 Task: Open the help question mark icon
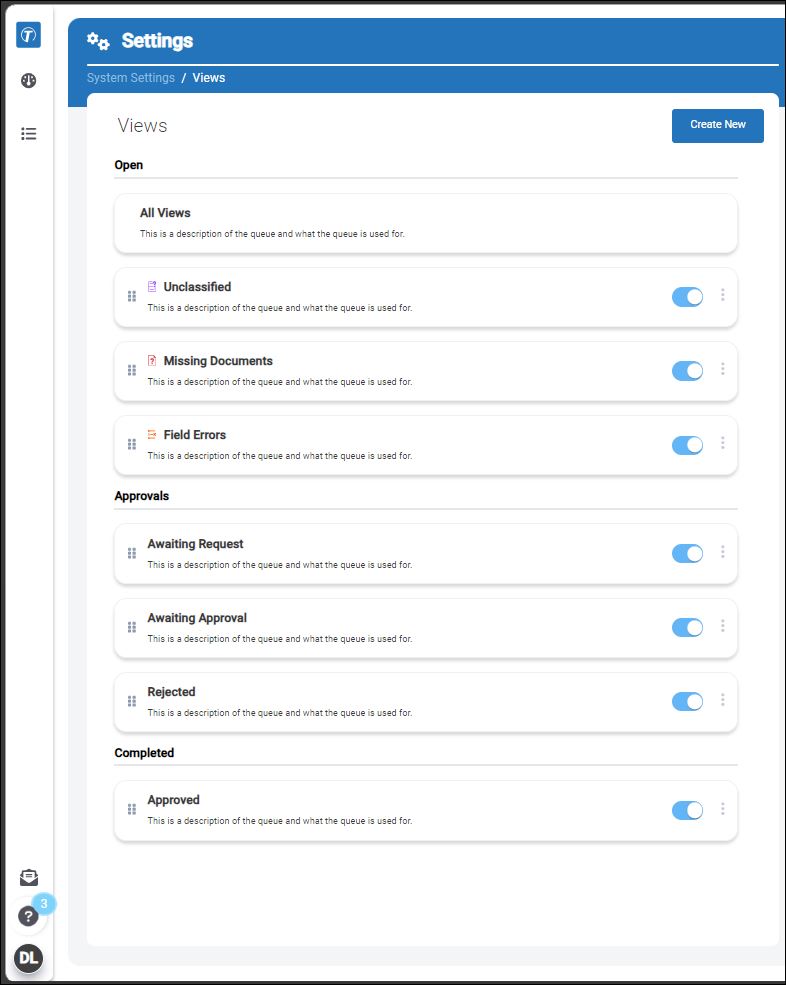coord(28,917)
